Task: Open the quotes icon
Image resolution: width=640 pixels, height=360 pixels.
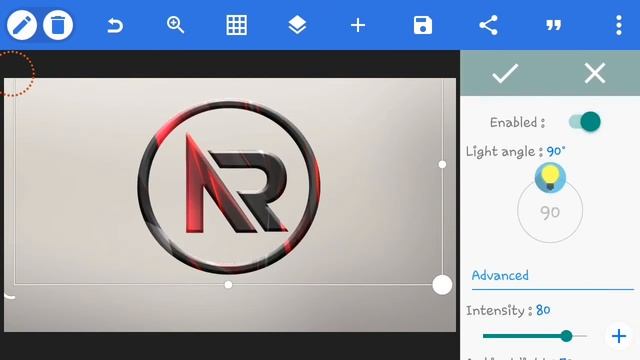Action: click(553, 26)
